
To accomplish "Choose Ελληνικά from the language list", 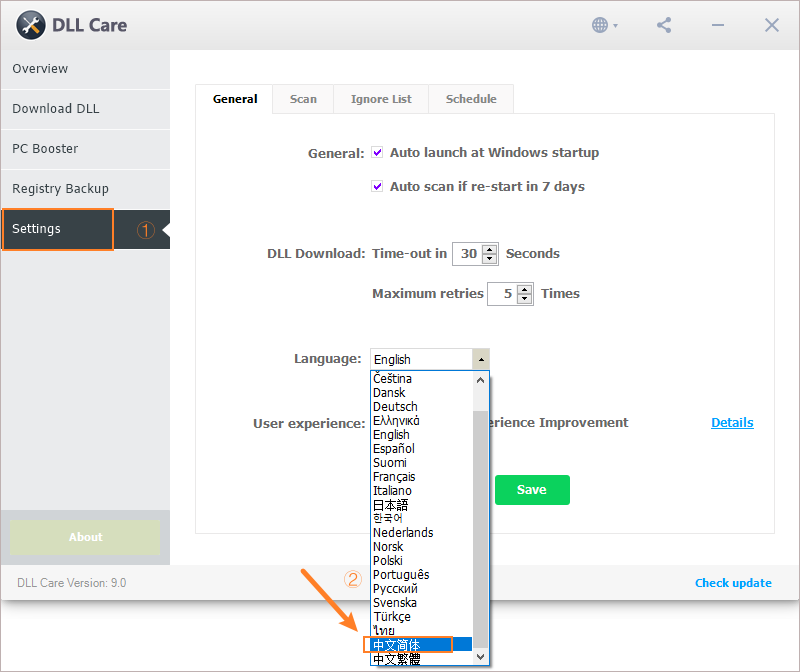I will point(421,421).
